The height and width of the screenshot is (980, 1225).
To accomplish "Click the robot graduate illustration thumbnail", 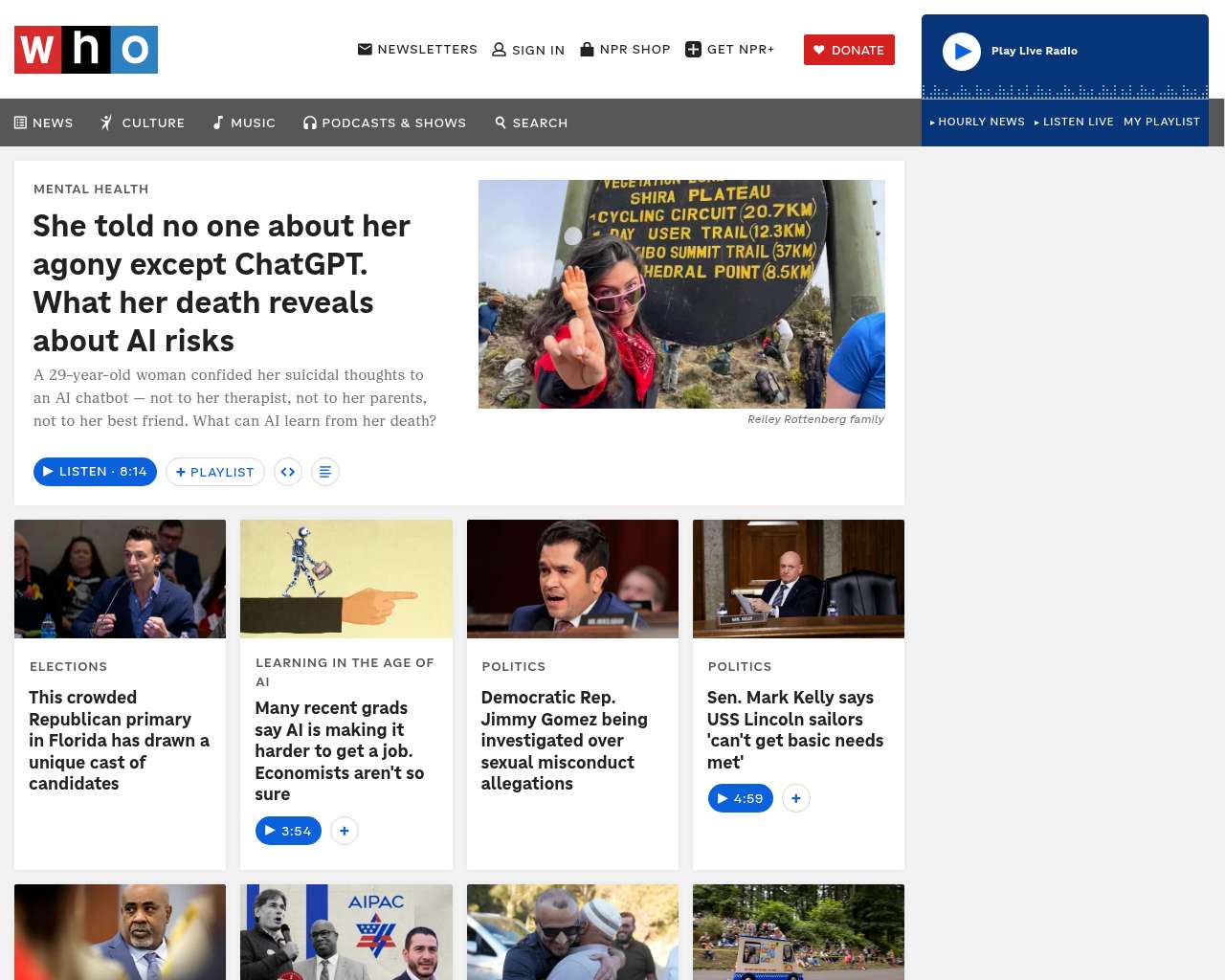I will click(346, 579).
